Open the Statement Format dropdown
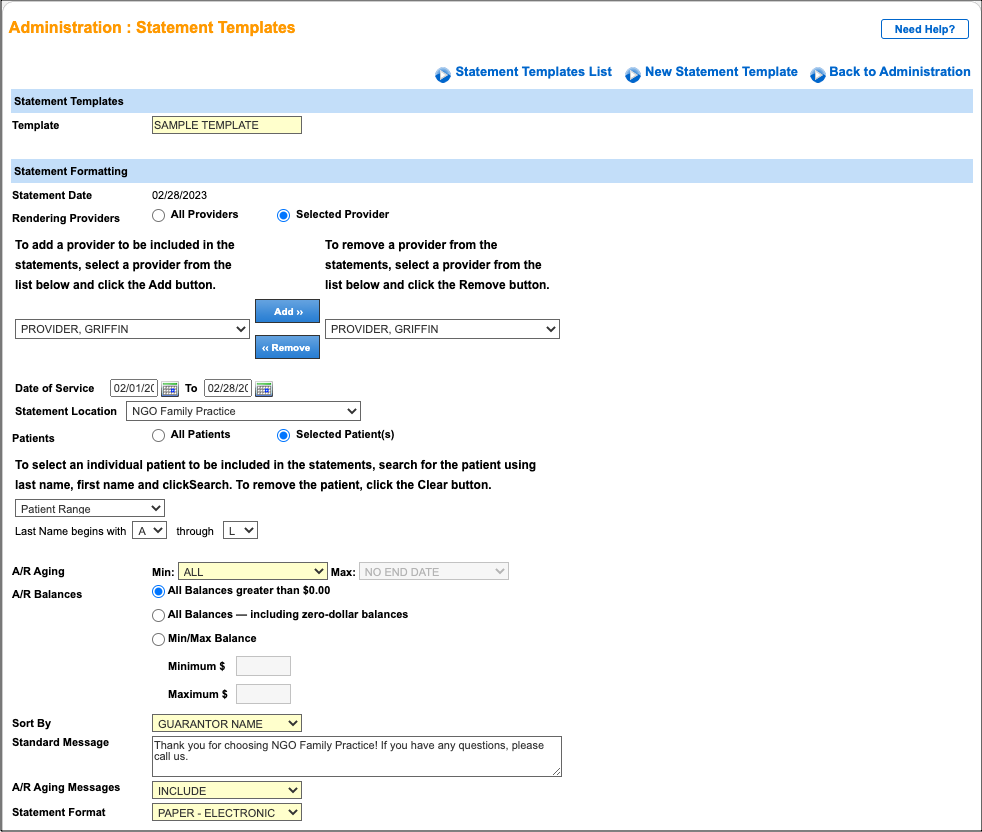 (226, 812)
